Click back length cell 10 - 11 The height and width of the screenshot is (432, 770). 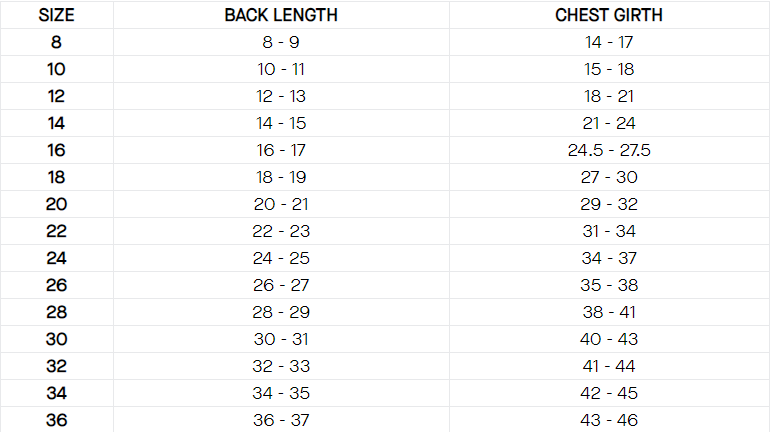(x=281, y=69)
